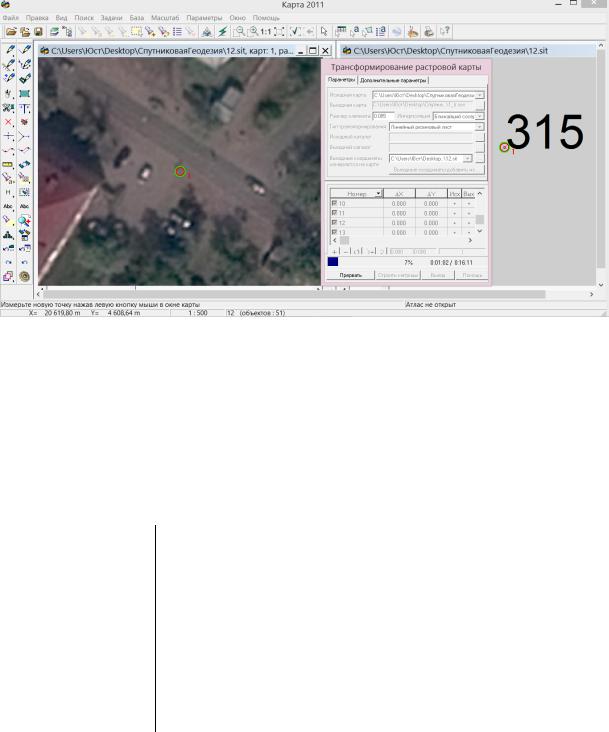Select the T-shaped editing tool

point(24,108)
